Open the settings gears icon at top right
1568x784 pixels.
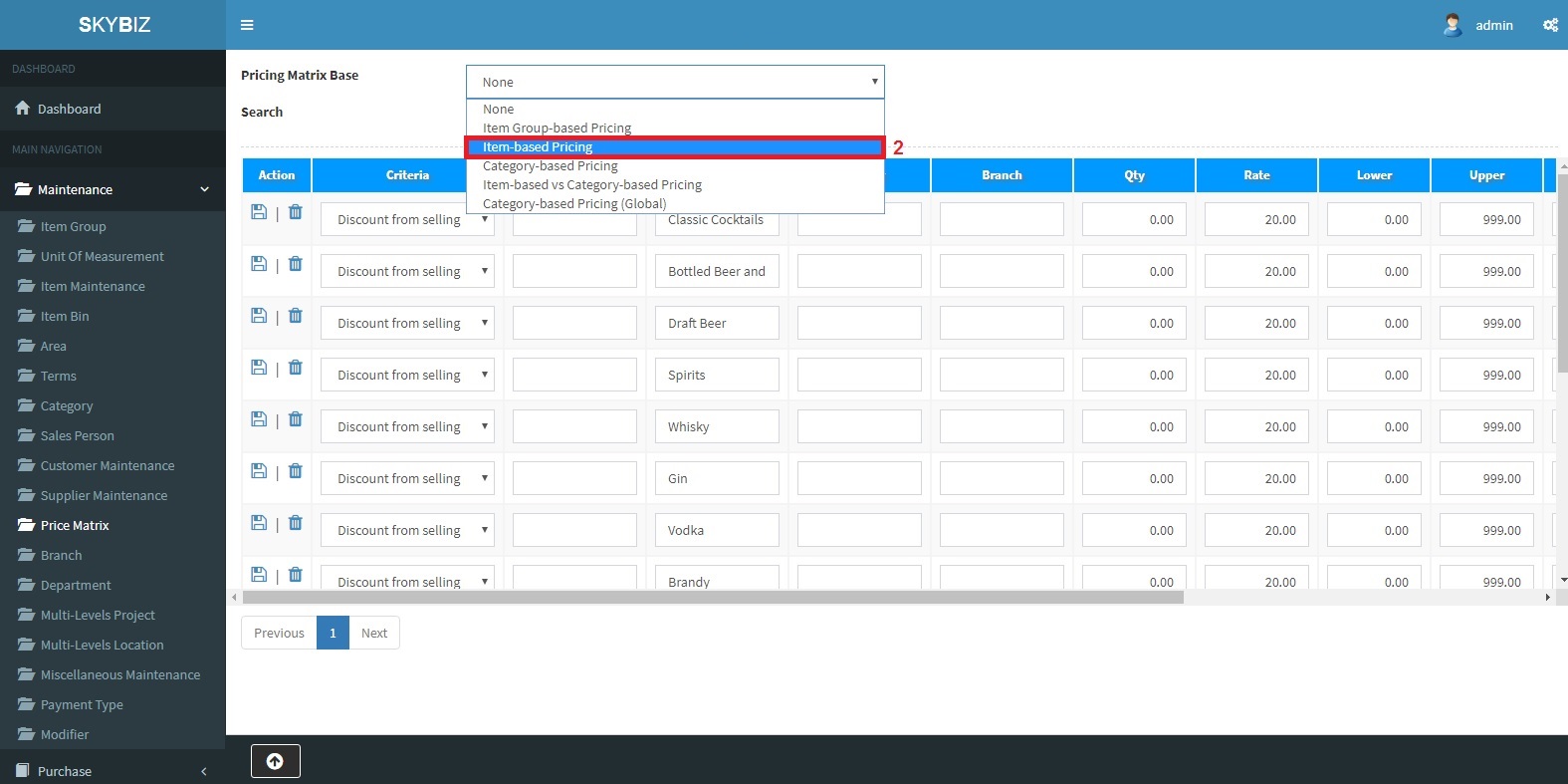pos(1550,25)
